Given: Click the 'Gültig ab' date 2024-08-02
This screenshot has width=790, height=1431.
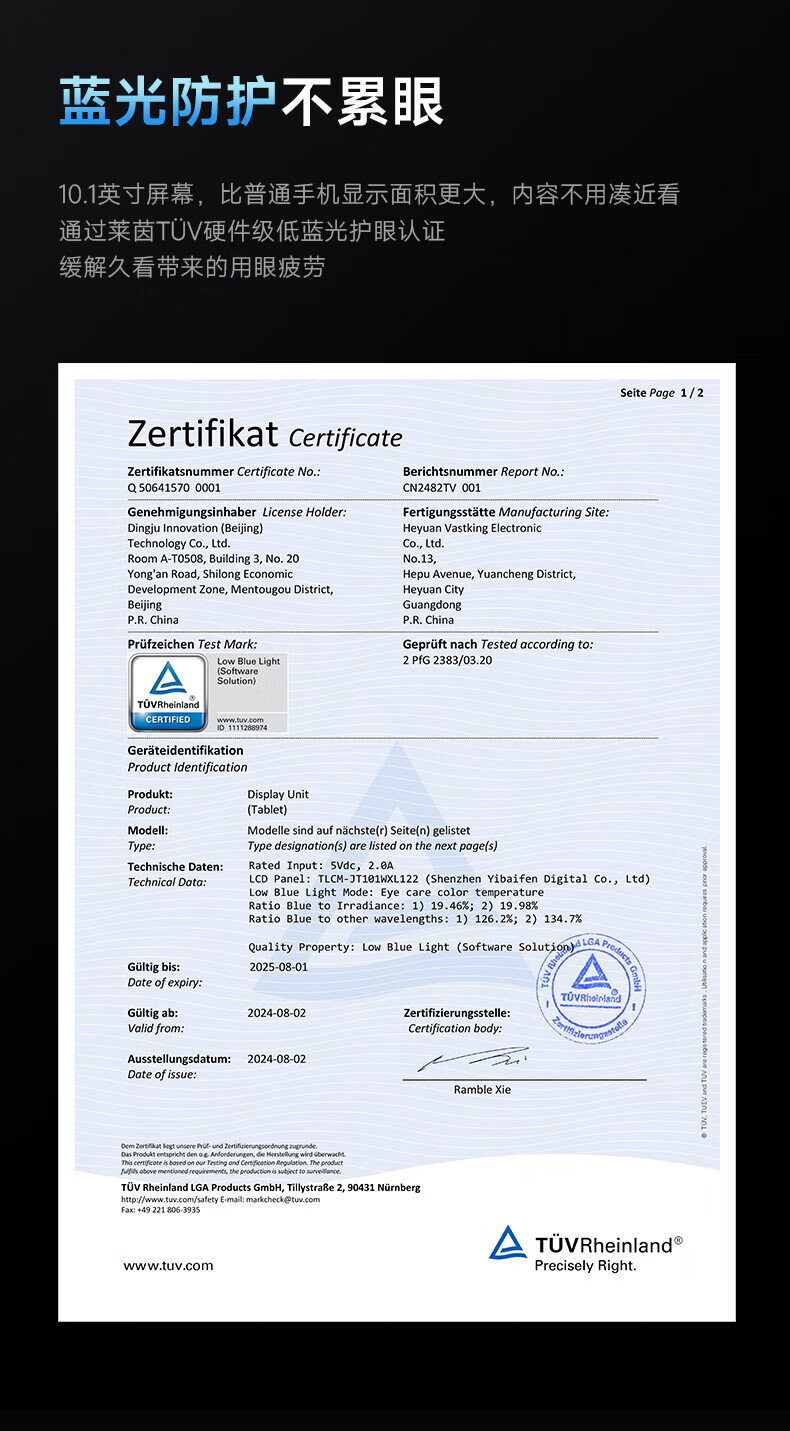Looking at the screenshot, I should (x=277, y=1013).
